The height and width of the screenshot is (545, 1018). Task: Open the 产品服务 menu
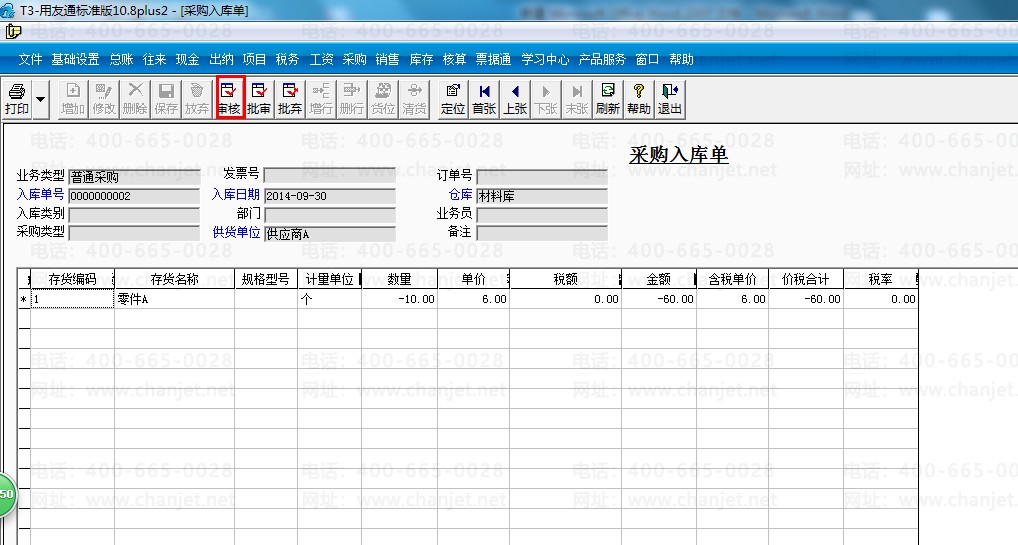pyautogui.click(x=602, y=60)
